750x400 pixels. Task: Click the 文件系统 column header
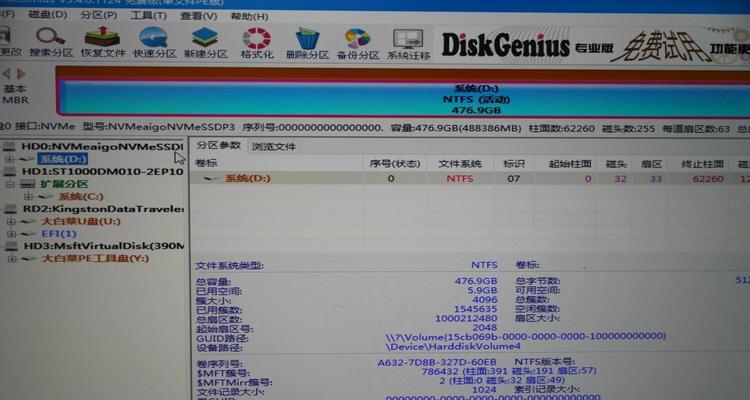click(x=460, y=164)
